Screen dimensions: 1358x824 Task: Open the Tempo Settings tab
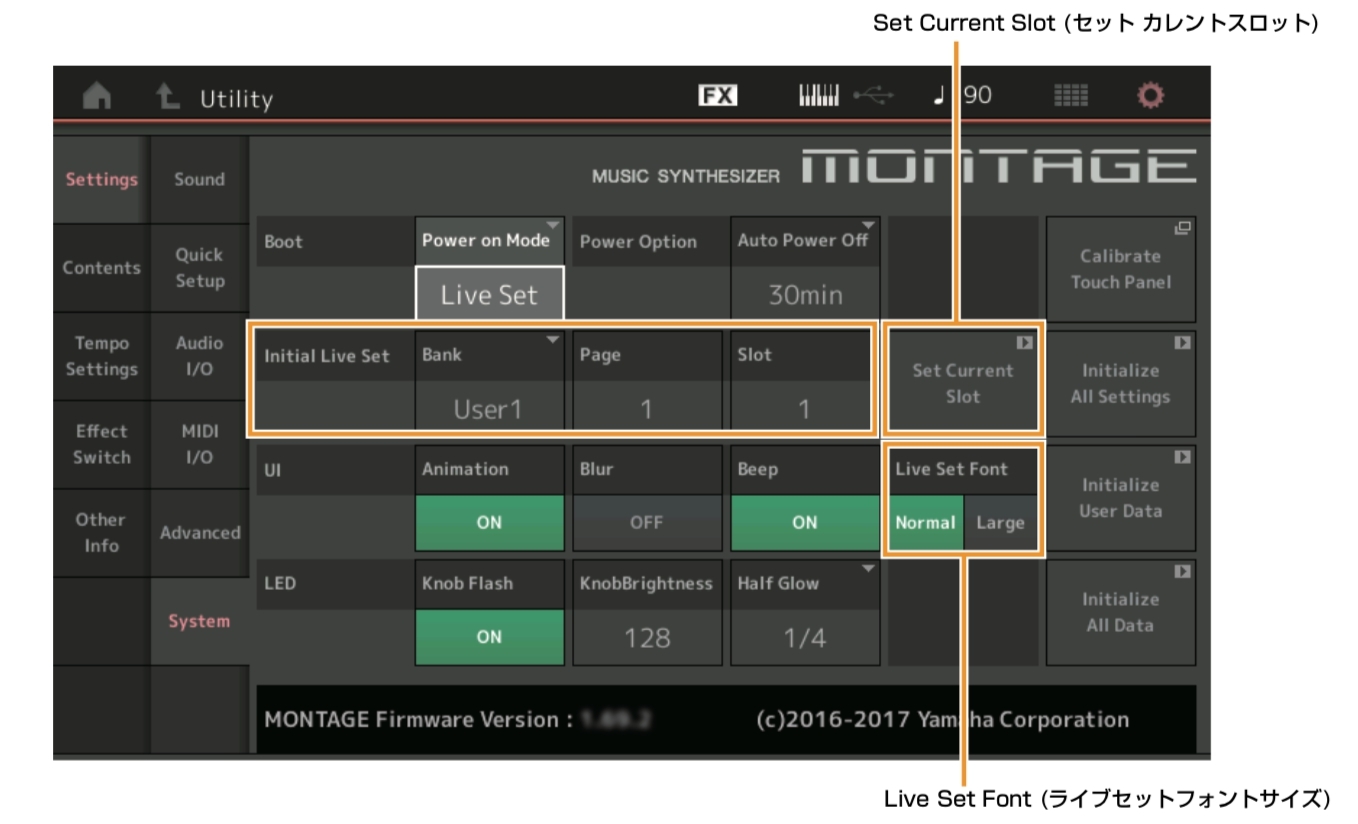[x=101, y=356]
